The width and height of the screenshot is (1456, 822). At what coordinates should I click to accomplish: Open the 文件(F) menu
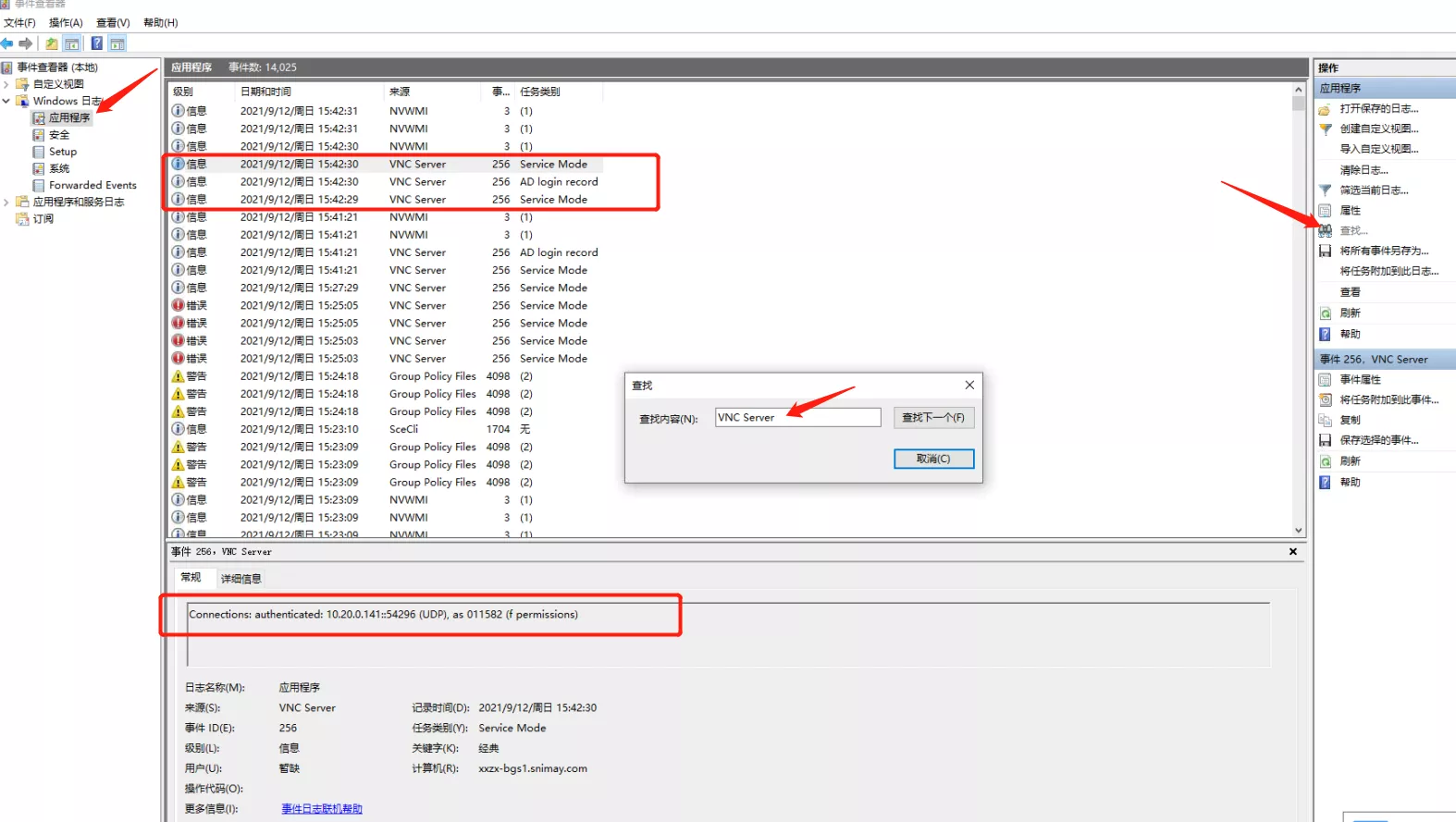[x=19, y=22]
